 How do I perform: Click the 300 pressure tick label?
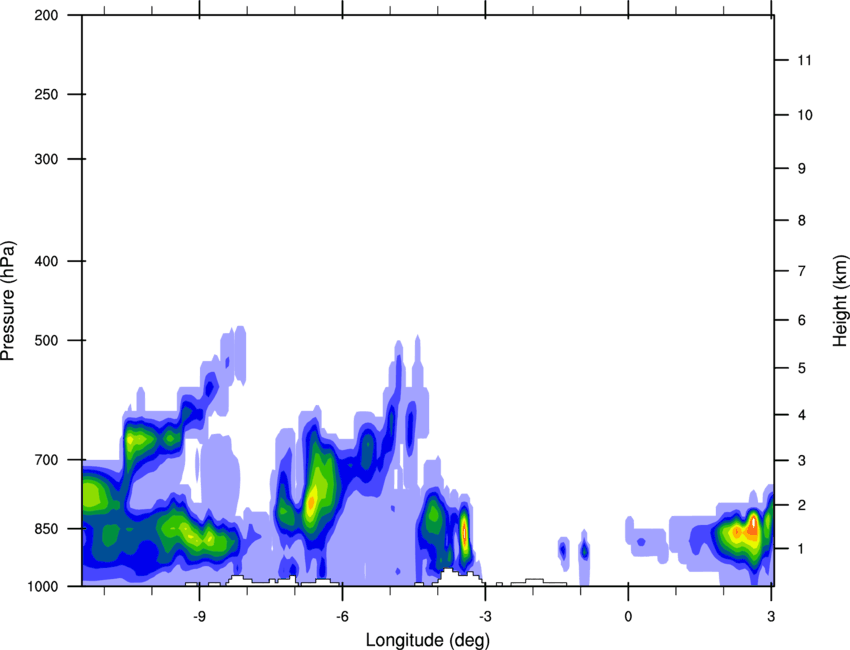pyautogui.click(x=46, y=159)
